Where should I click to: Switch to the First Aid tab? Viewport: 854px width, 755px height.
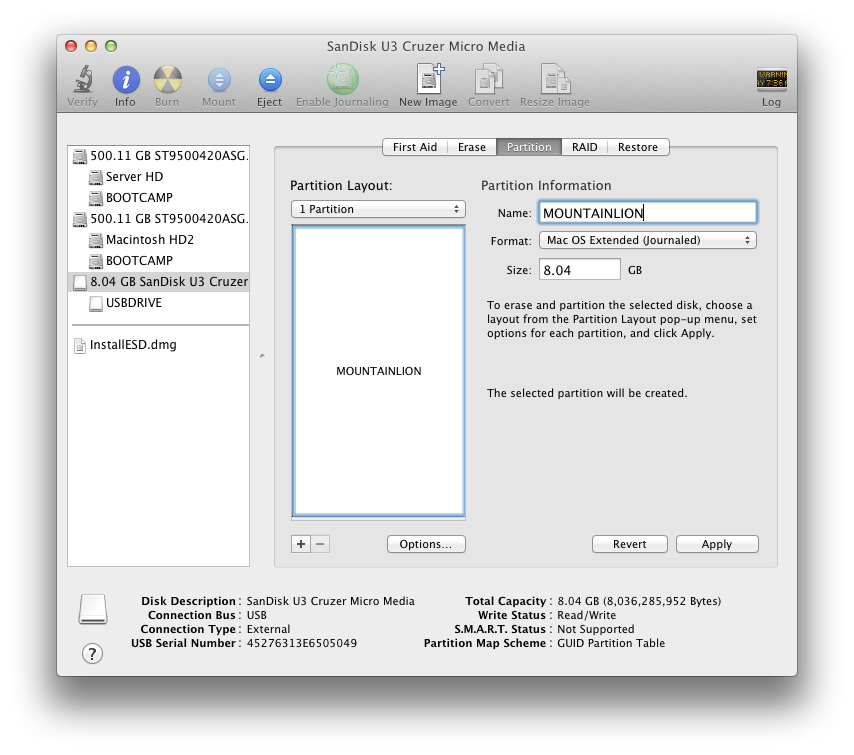tap(414, 147)
